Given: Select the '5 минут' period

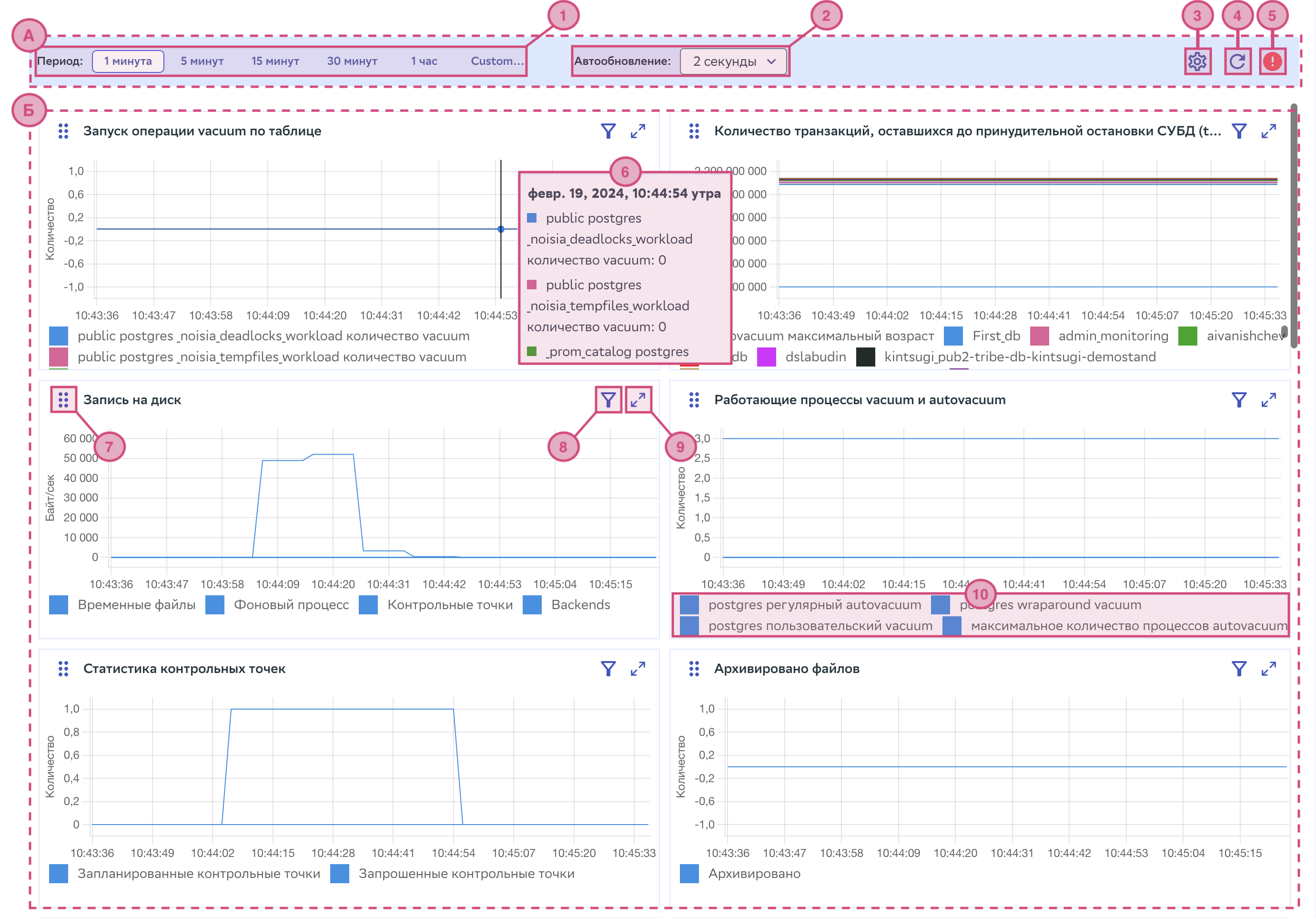Looking at the screenshot, I should (202, 61).
